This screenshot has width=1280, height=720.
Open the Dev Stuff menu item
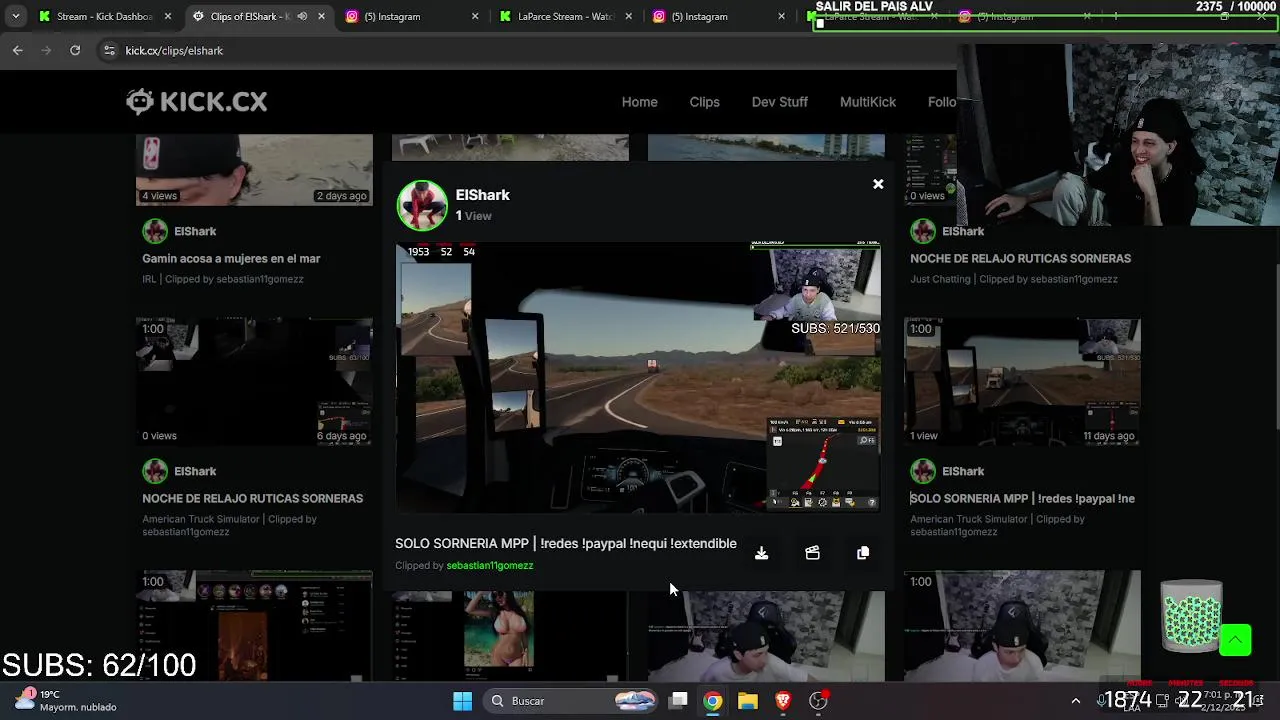779,102
